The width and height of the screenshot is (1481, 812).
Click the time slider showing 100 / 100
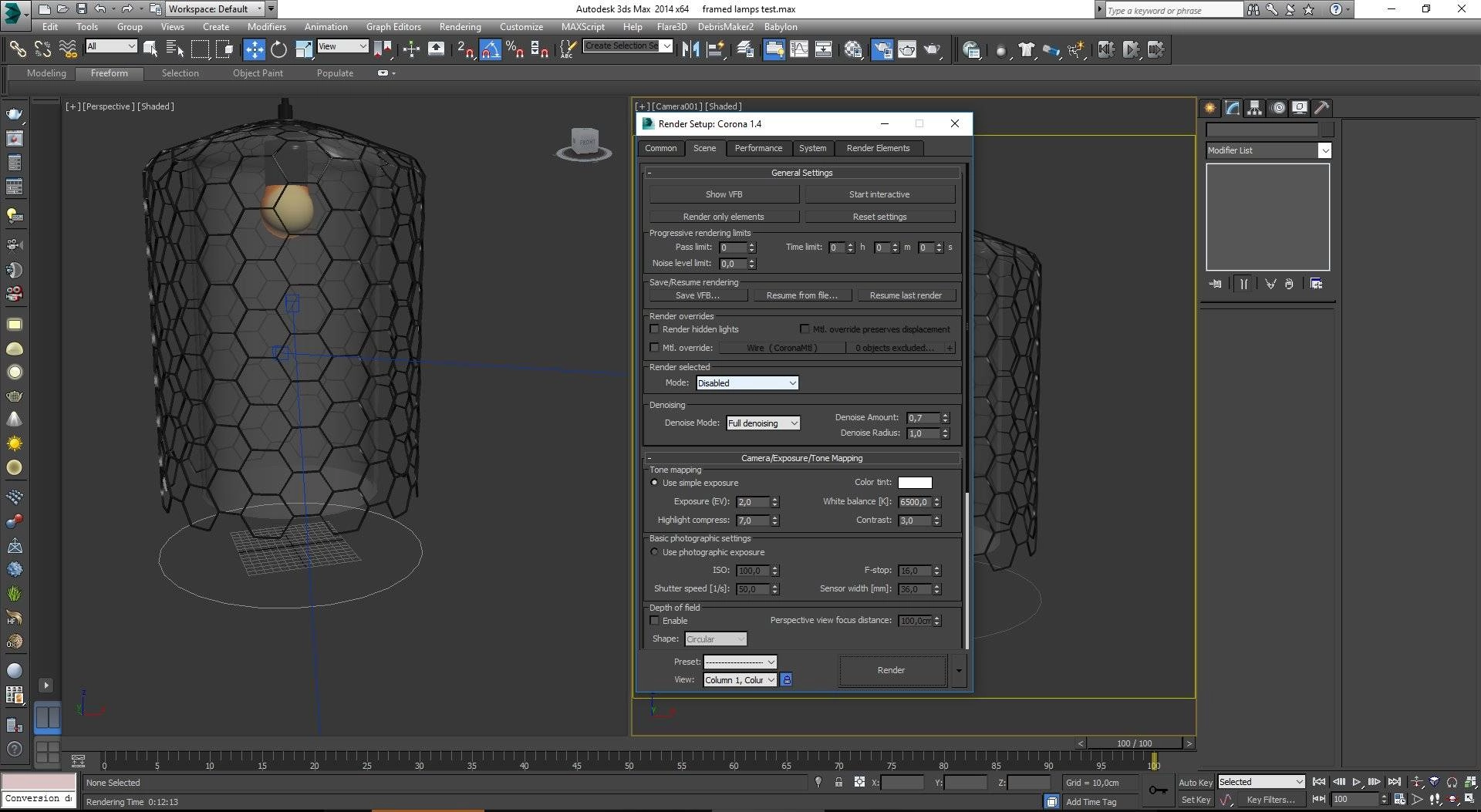click(1134, 743)
